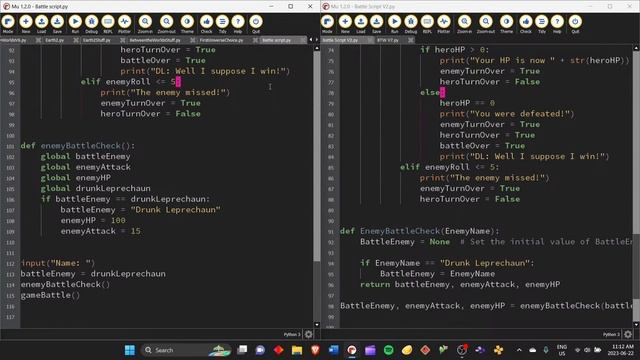Click Mode button in right Mu window
Screen dimensions: 640x360
[327, 24]
